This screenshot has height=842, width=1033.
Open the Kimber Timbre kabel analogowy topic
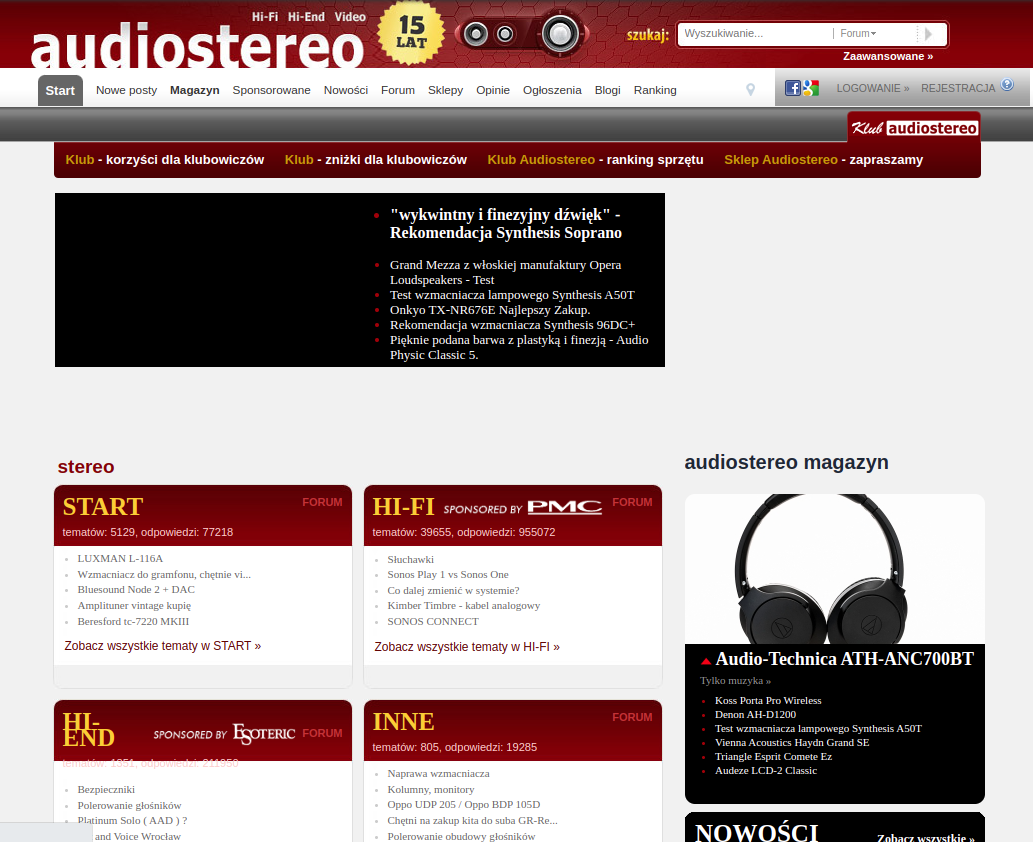tap(464, 605)
